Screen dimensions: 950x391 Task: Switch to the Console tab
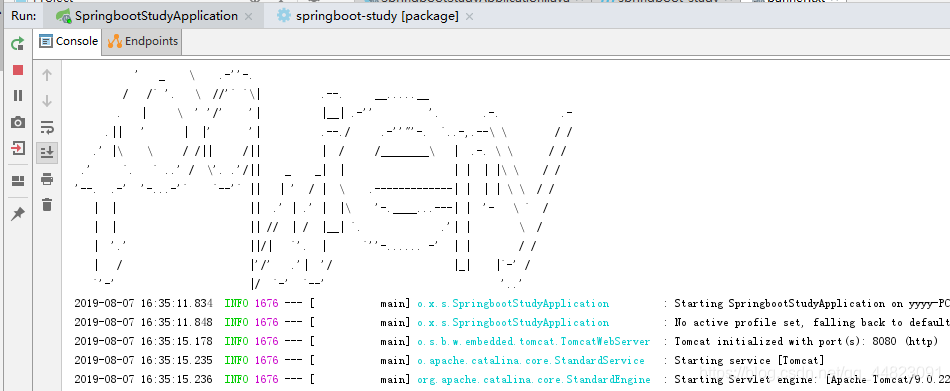(x=68, y=41)
